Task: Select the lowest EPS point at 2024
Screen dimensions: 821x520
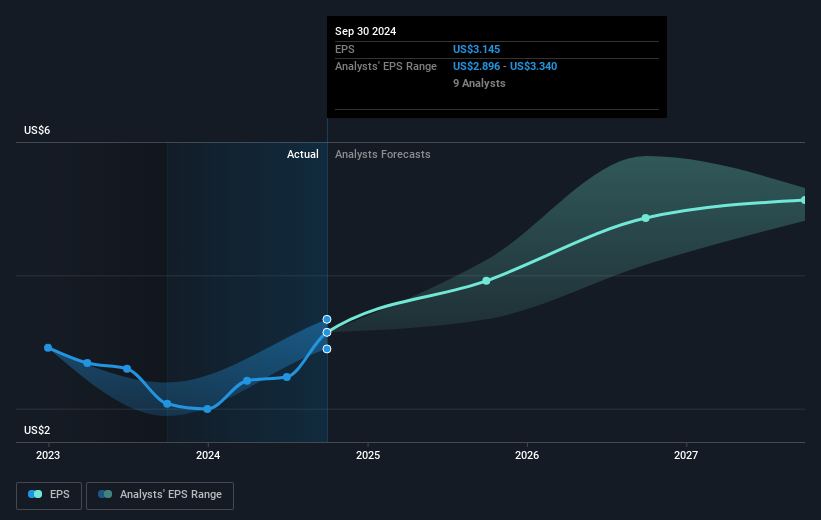Action: click(x=207, y=409)
